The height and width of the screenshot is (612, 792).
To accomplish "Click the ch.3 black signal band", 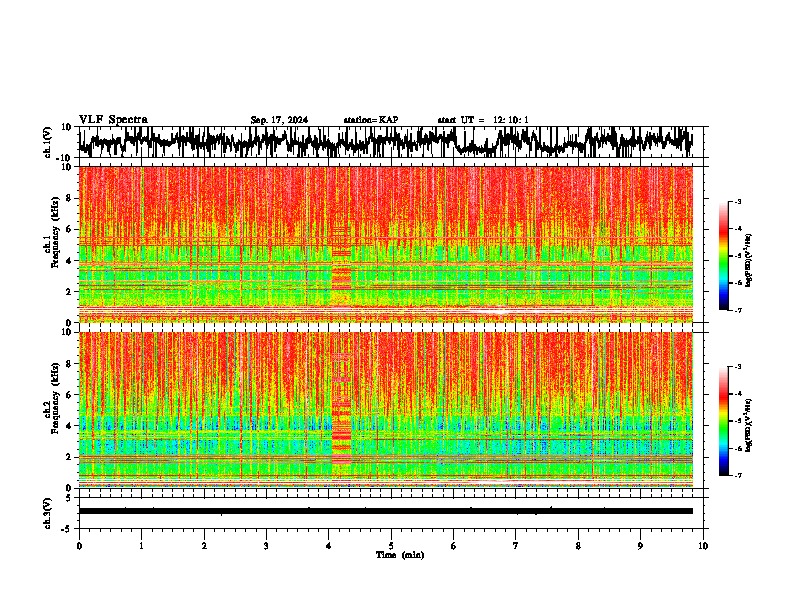I will pyautogui.click(x=386, y=511).
